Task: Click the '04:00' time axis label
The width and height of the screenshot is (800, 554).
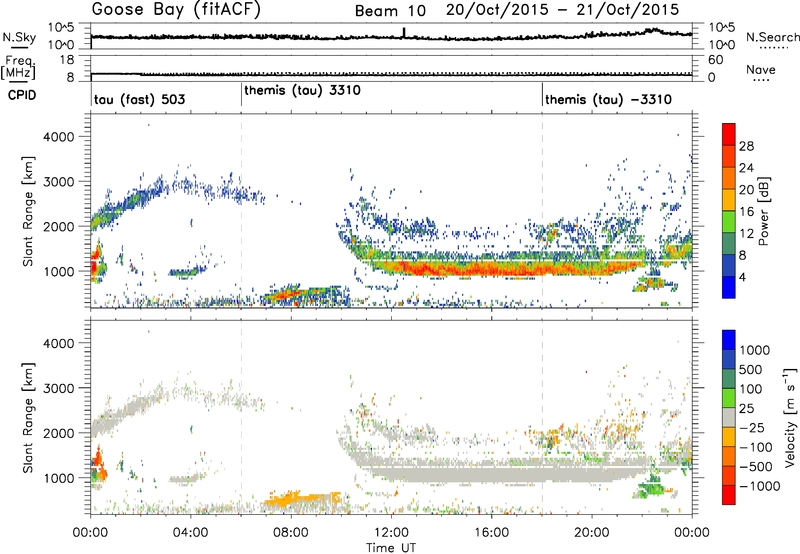Action: tap(191, 532)
